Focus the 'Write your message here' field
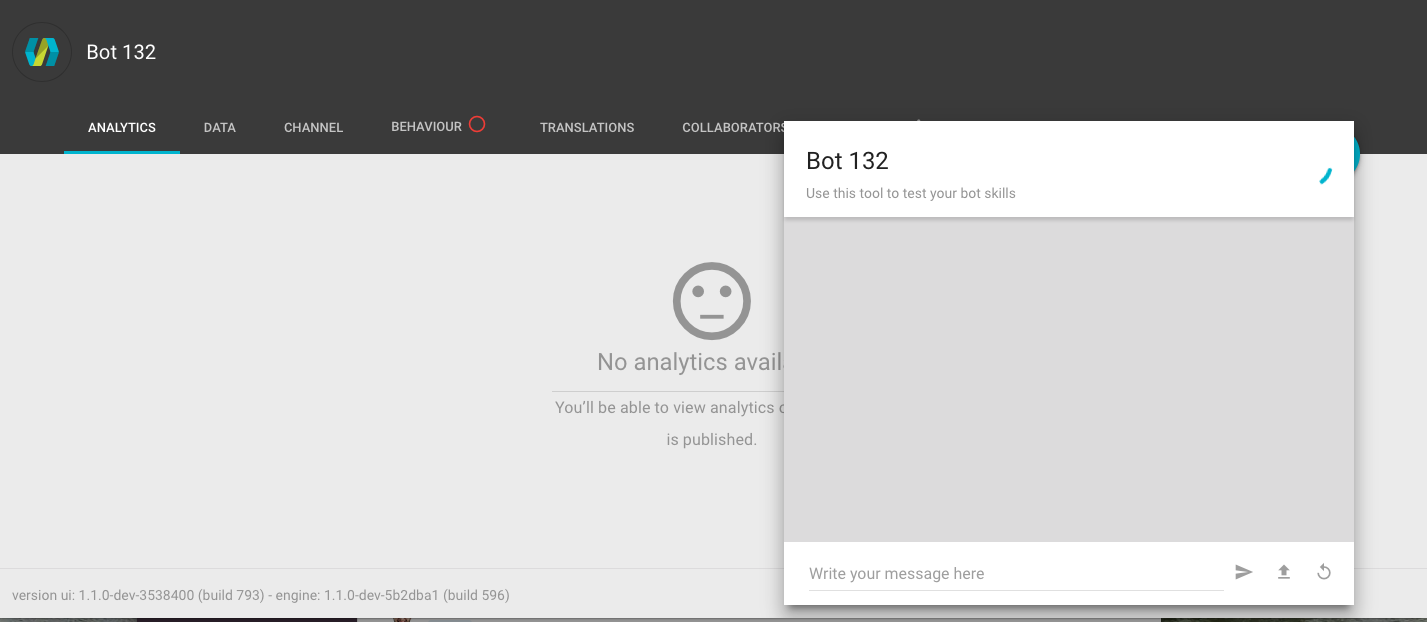 1016,574
